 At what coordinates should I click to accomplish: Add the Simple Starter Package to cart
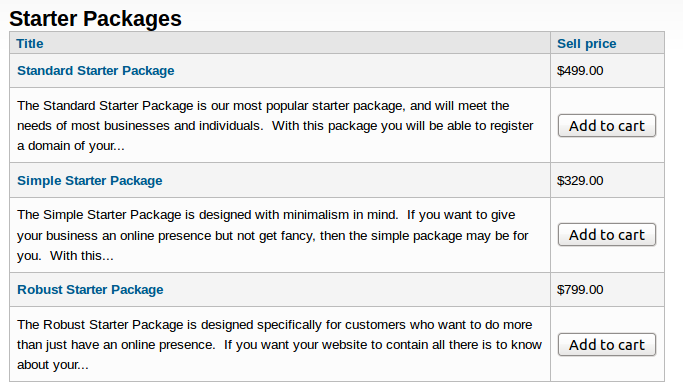[x=607, y=235]
